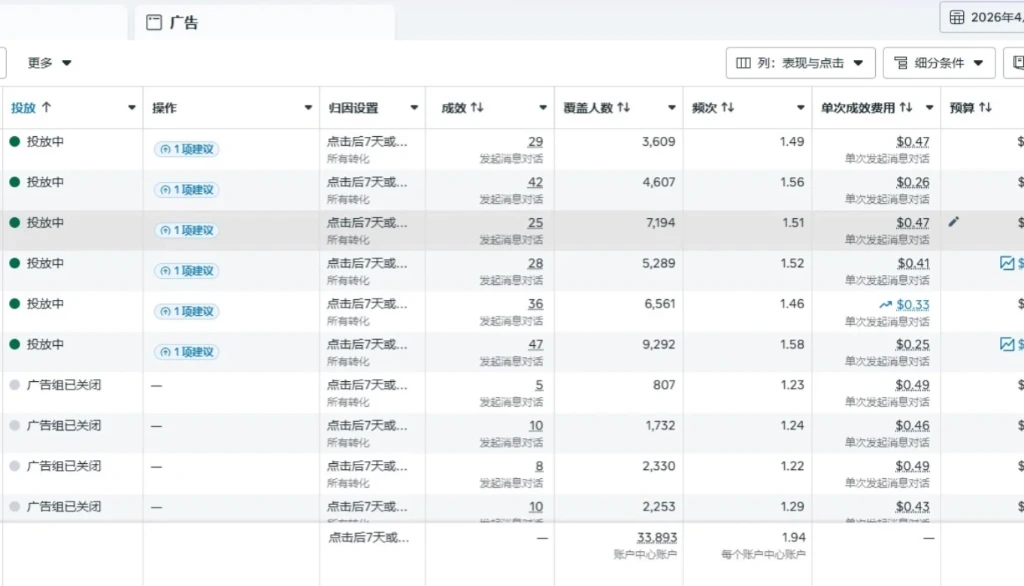Click the trend arrow icon beside $0.33
The image size is (1024, 586).
(885, 304)
